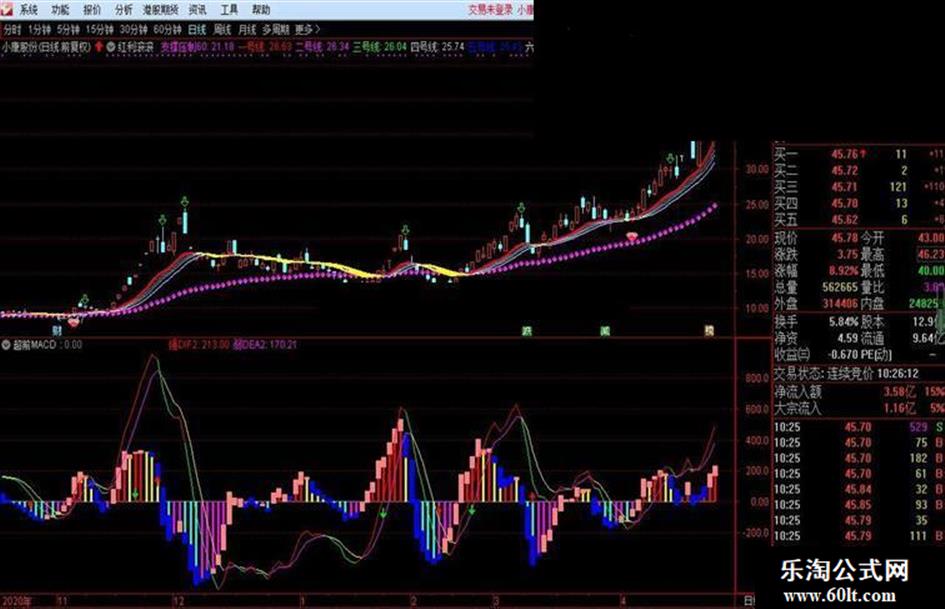The width and height of the screenshot is (945, 609).
Task: Open the 系统 menu
Action: [28, 10]
